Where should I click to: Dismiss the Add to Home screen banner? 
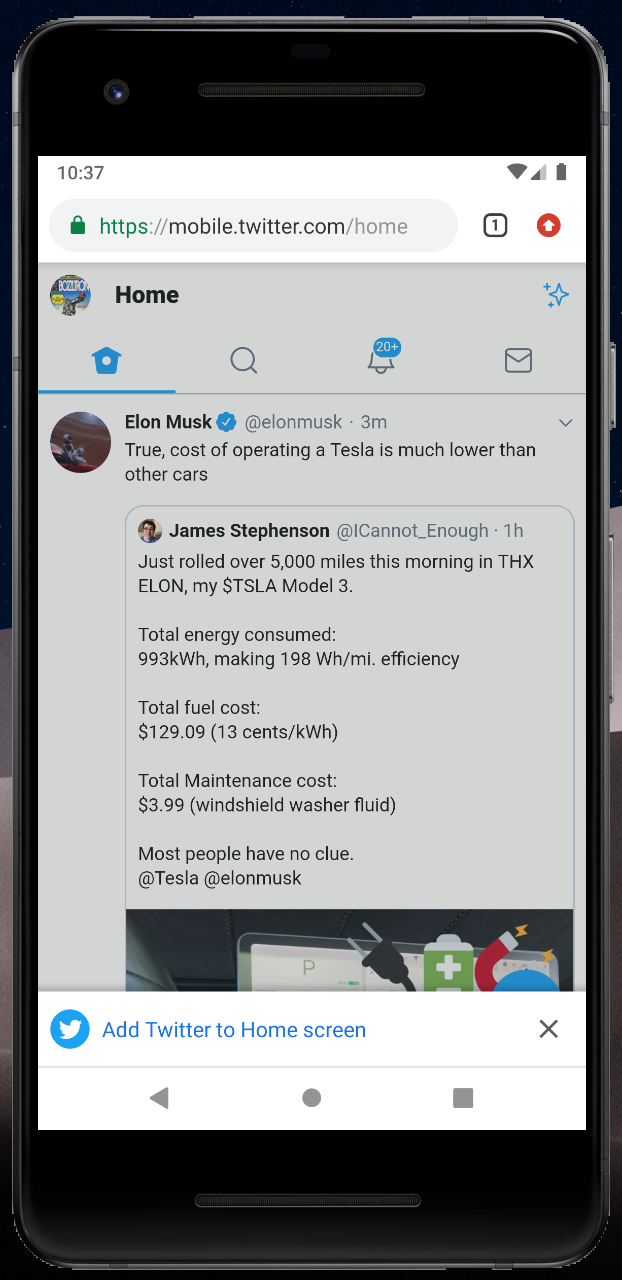[548, 1029]
